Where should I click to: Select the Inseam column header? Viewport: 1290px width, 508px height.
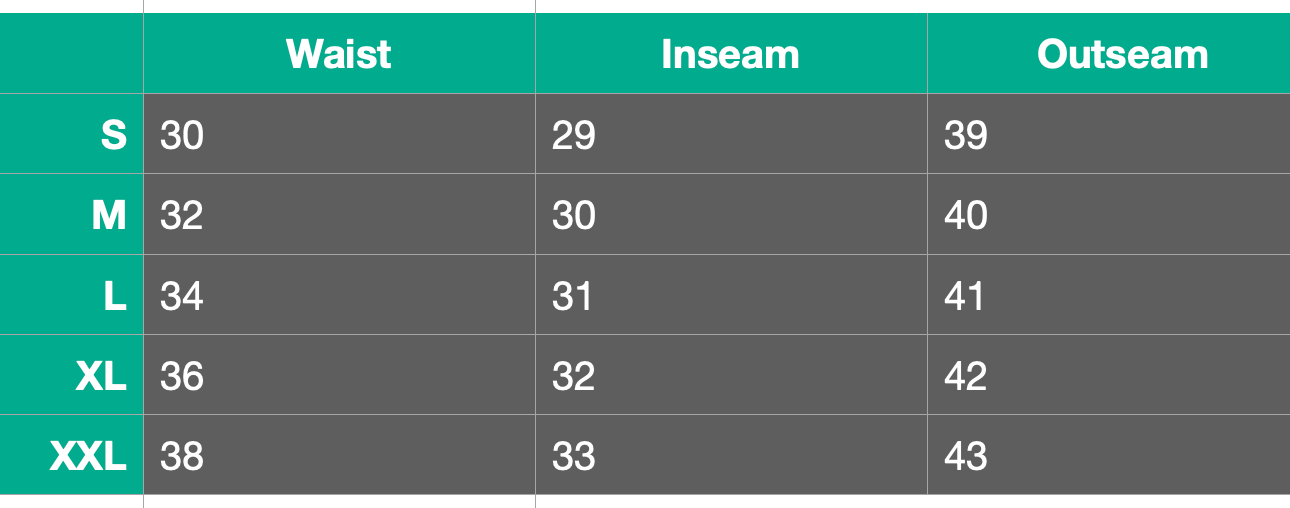coord(731,54)
